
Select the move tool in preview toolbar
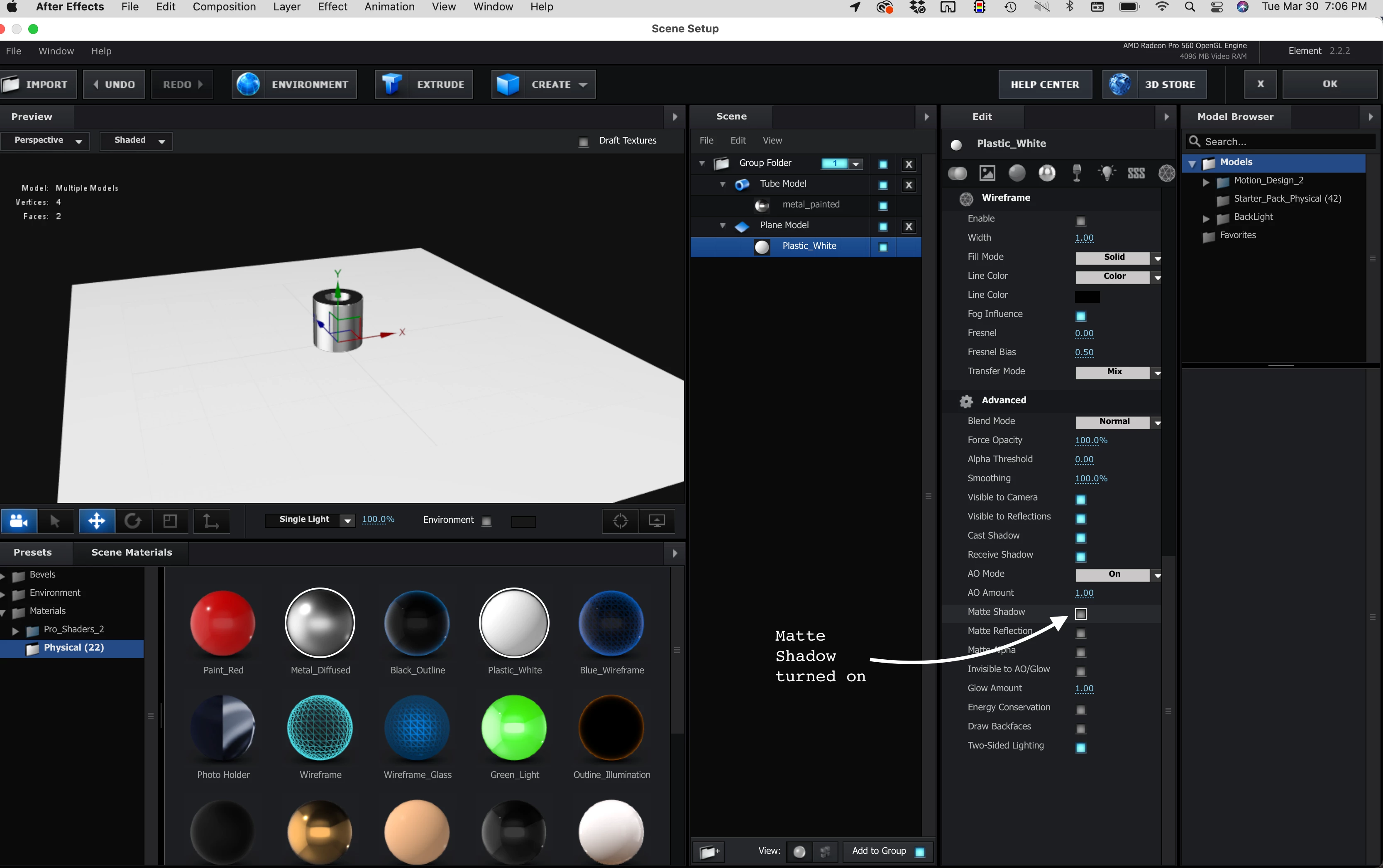(96, 521)
